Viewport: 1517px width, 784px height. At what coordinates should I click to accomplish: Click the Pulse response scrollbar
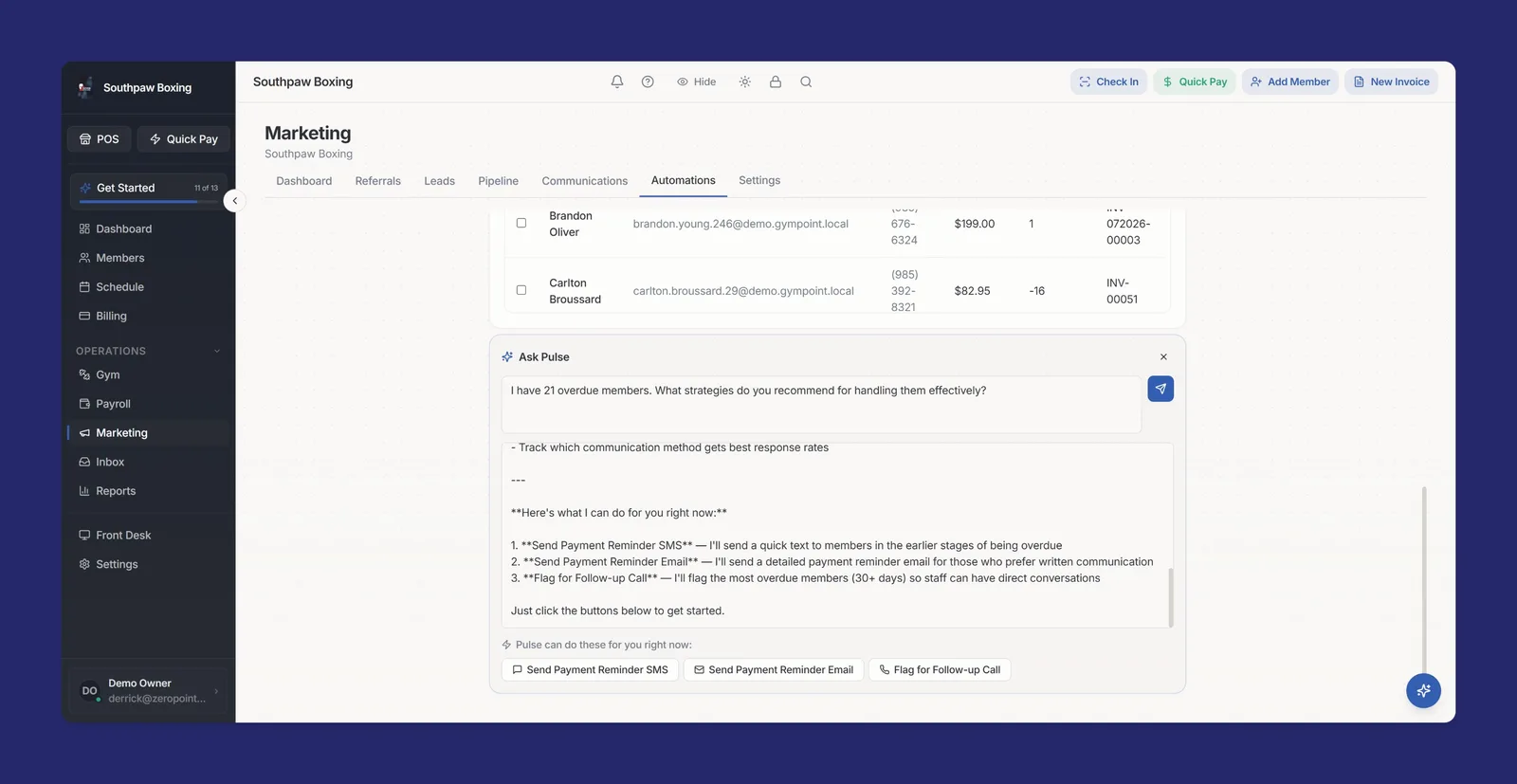[x=1171, y=597]
